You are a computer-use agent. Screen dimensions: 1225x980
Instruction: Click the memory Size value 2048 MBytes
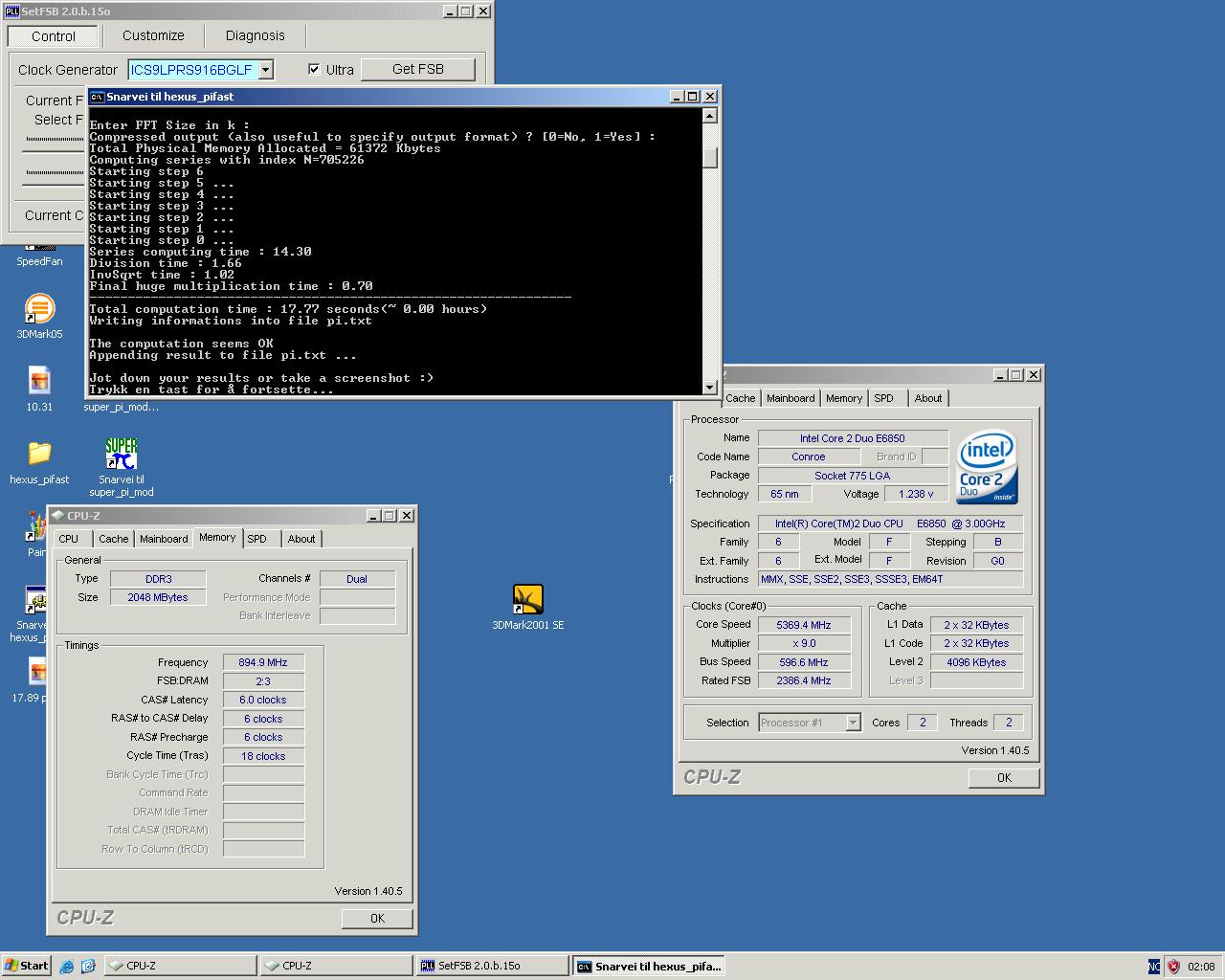158,597
